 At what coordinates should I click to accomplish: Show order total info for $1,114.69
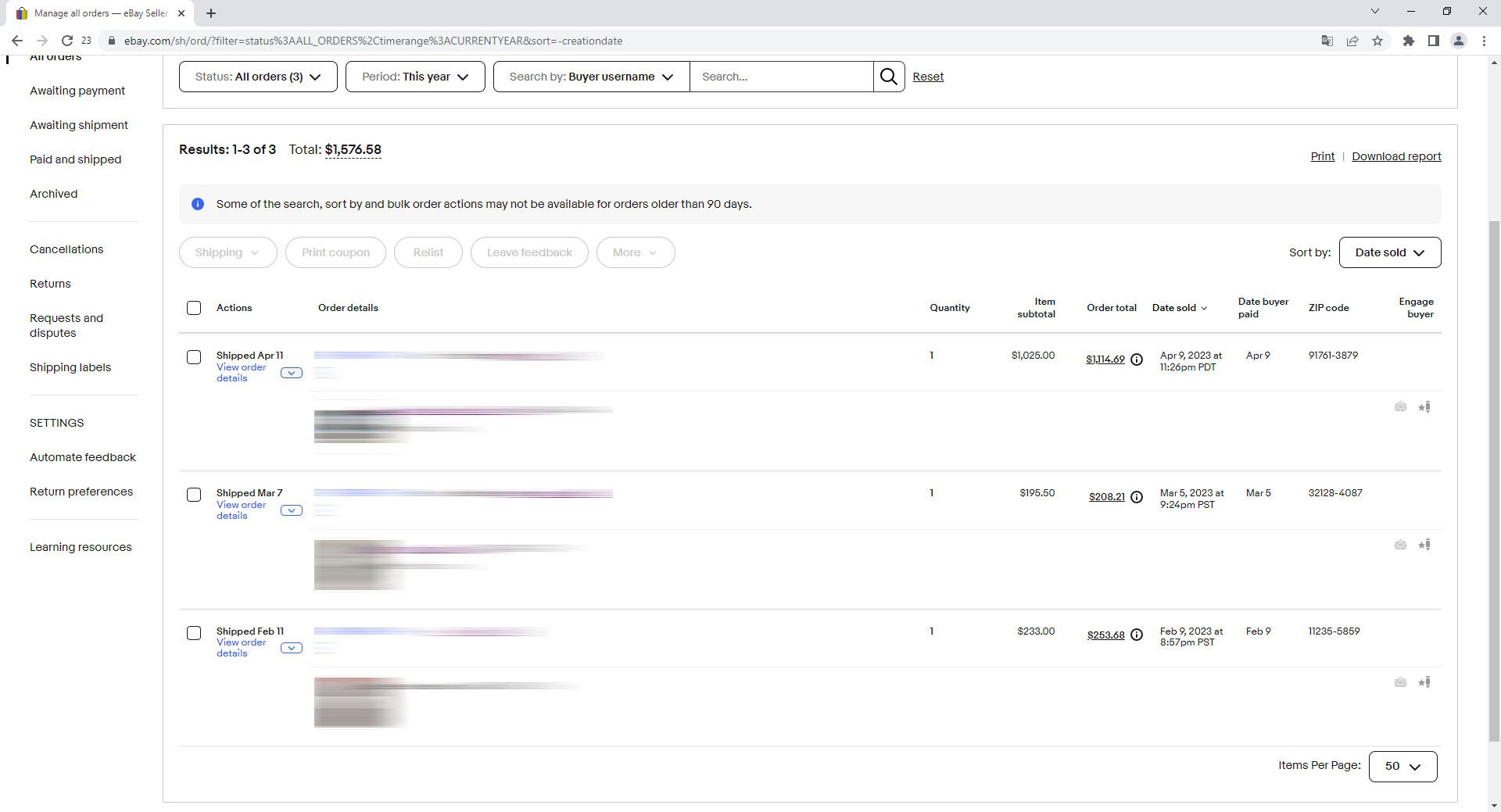coord(1137,359)
